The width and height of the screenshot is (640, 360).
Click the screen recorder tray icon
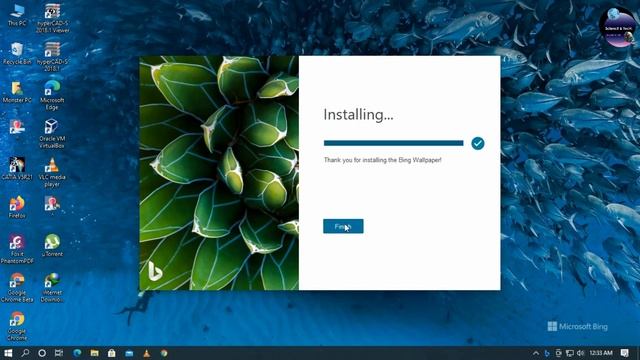[x=558, y=353]
